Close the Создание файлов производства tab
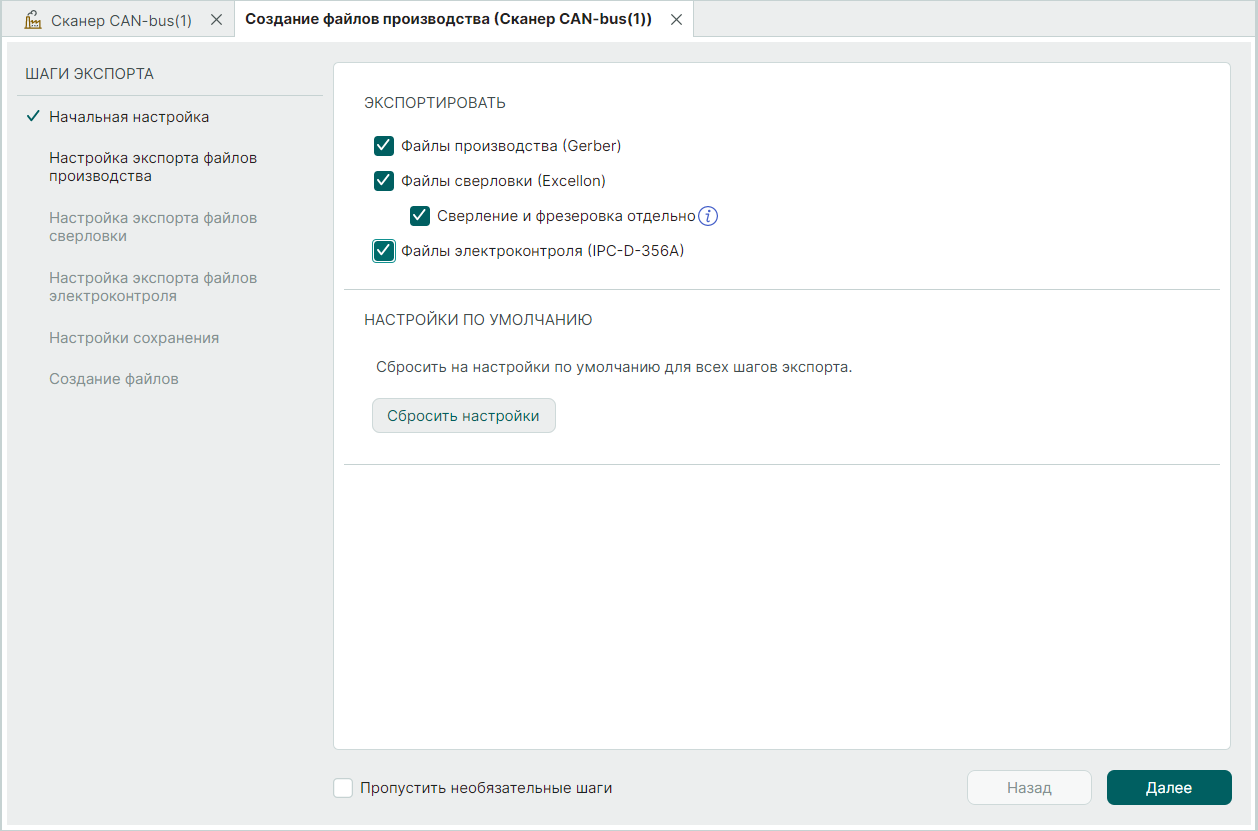The image size is (1258, 831). click(676, 20)
